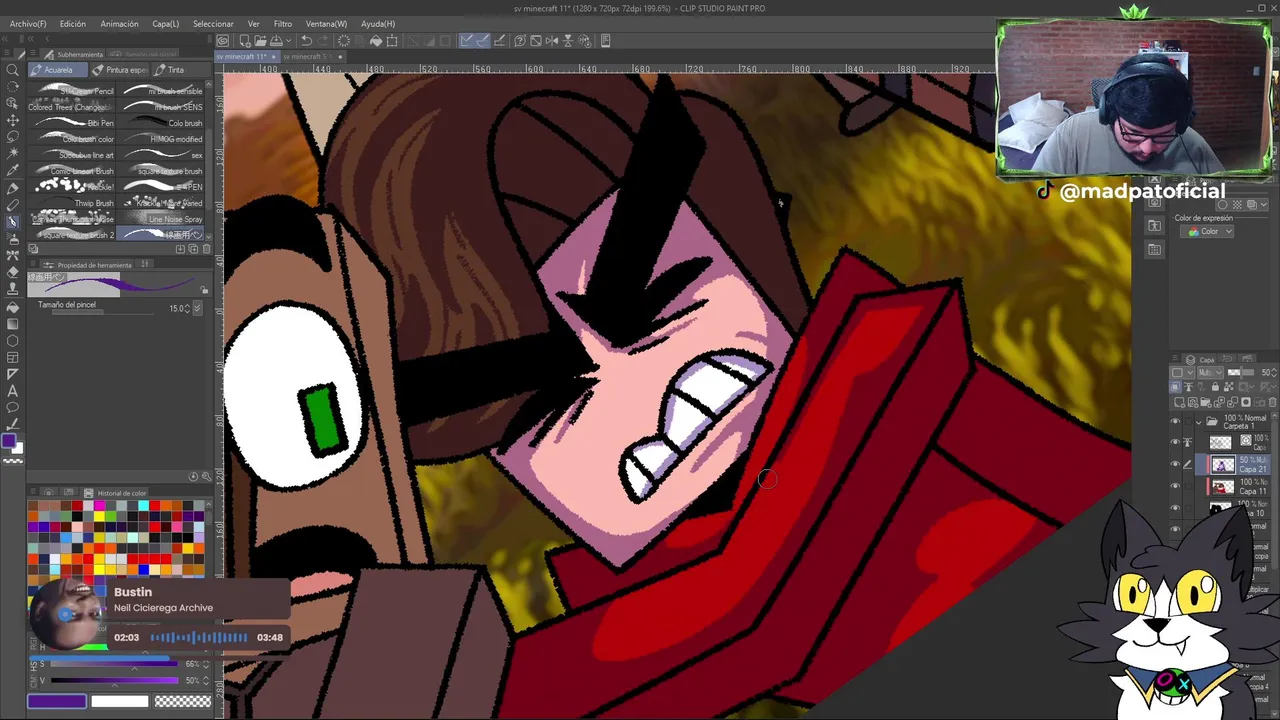Collapse the Carpeta 1 folder
Viewport: 1280px width, 720px height.
1199,422
